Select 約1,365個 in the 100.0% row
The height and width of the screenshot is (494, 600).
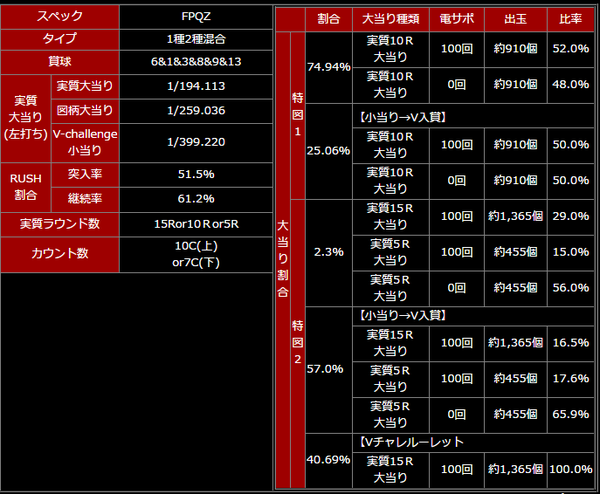(516, 470)
